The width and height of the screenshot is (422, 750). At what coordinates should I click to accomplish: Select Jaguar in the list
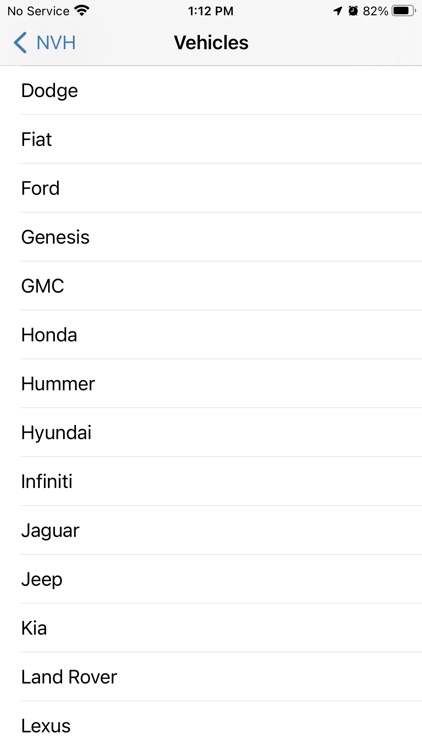pyautogui.click(x=211, y=530)
